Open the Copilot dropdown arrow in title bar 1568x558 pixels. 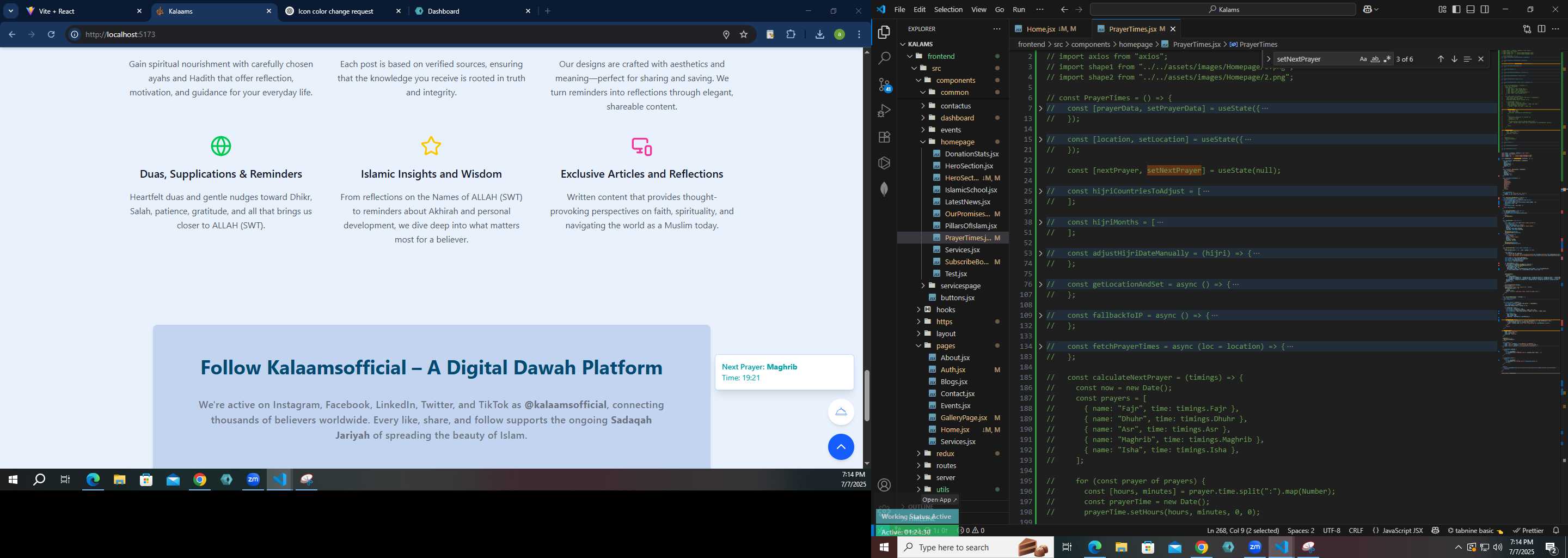click(x=1376, y=9)
